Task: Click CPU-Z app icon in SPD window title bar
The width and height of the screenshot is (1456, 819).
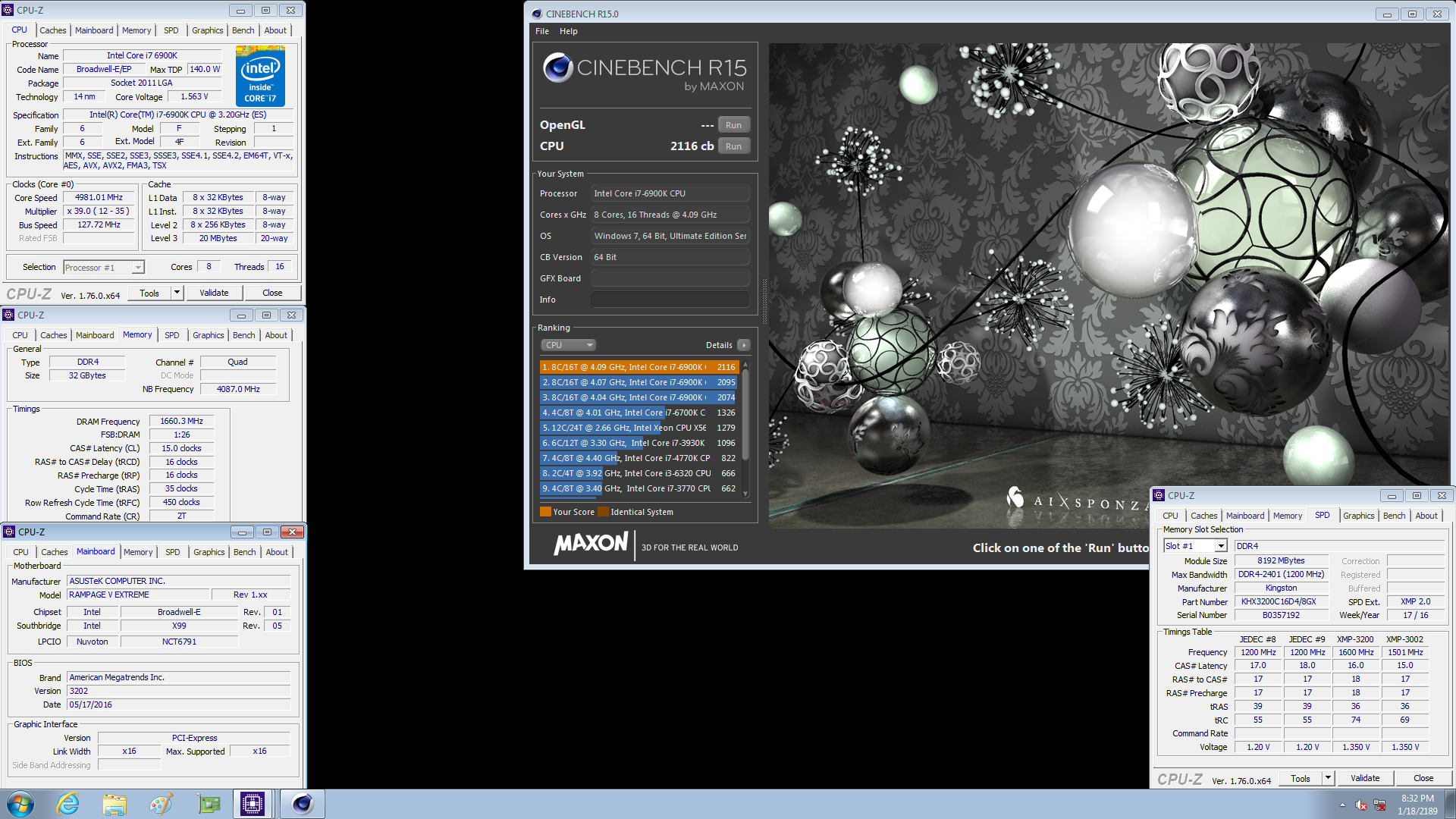Action: (1159, 495)
